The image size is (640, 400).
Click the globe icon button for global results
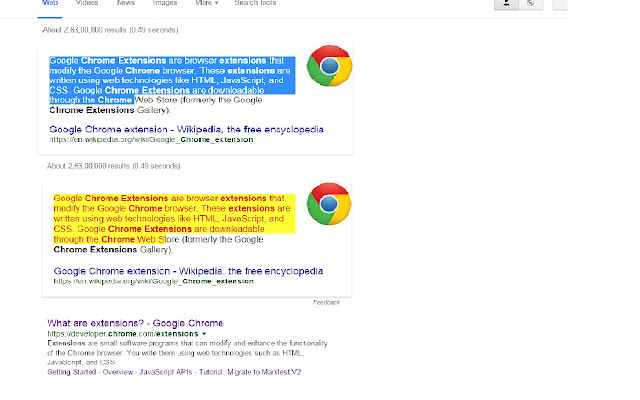click(x=531, y=4)
